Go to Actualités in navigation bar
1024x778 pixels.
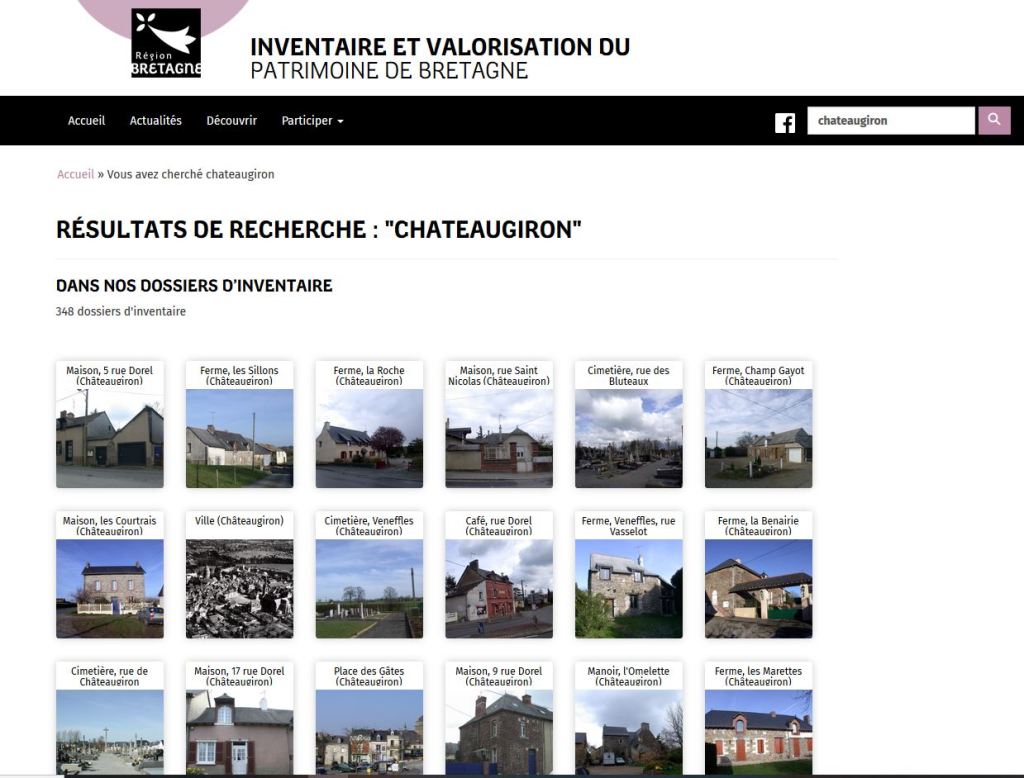[156, 121]
